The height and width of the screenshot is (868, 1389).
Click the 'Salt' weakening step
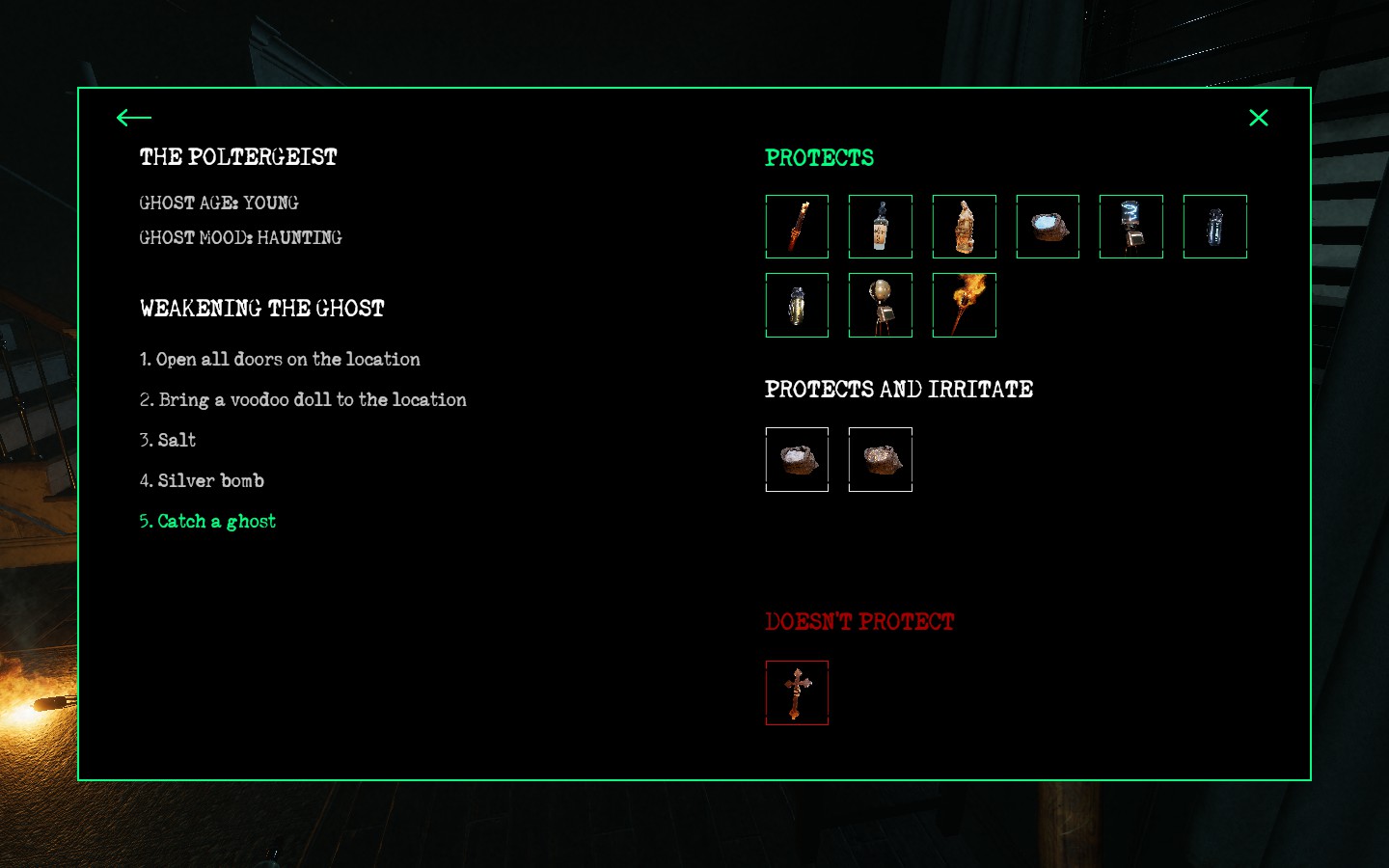pyautogui.click(x=168, y=441)
